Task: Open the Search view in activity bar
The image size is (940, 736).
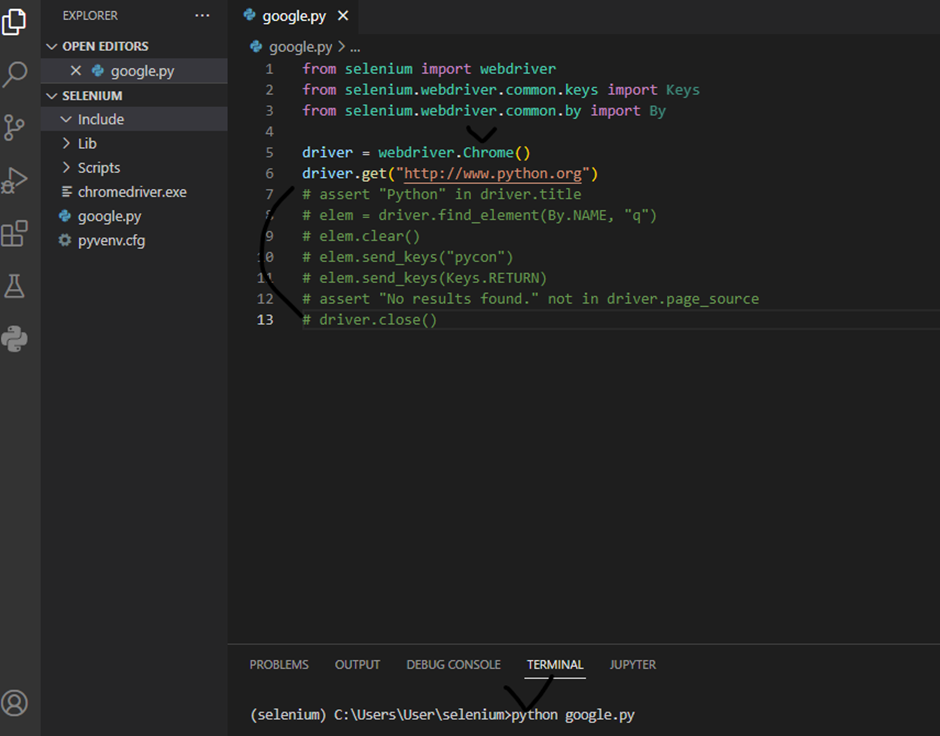Action: [14, 75]
